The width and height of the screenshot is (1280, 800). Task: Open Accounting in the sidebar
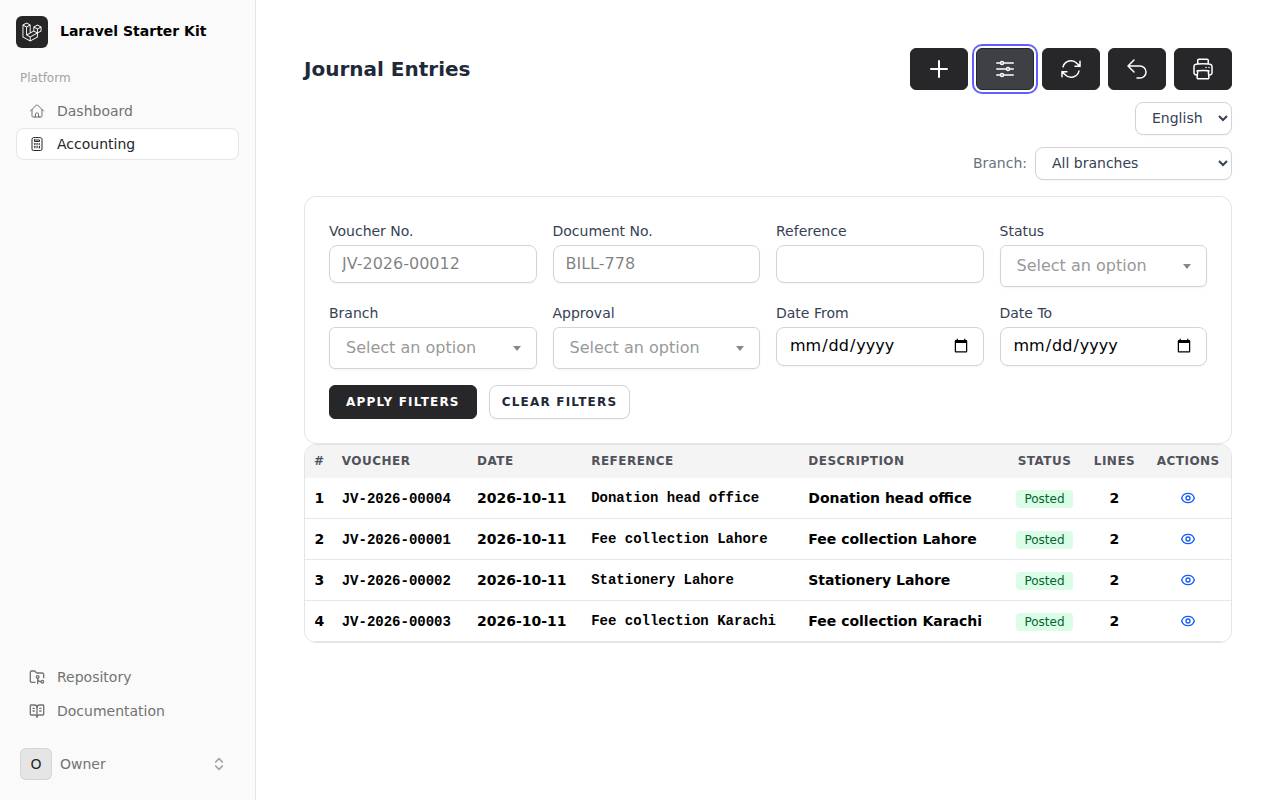click(x=127, y=144)
